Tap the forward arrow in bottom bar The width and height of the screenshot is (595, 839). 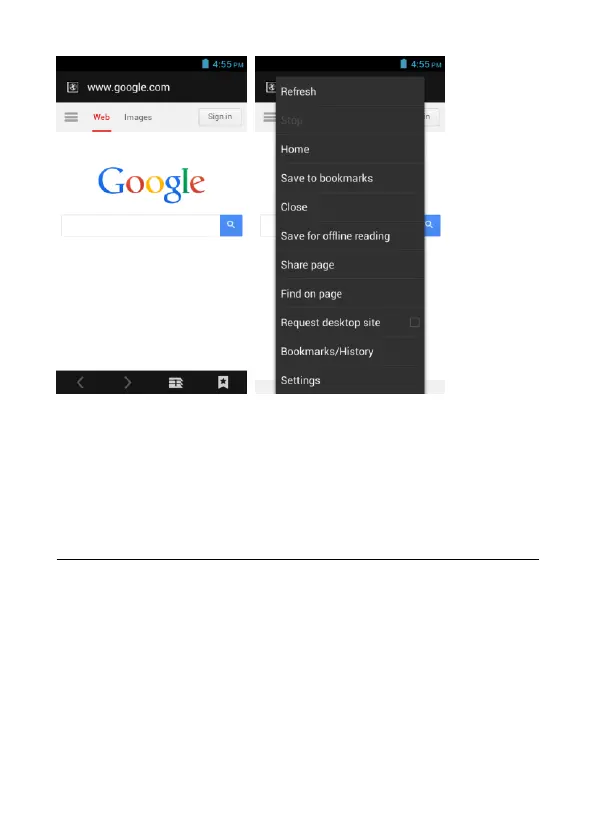click(x=127, y=382)
